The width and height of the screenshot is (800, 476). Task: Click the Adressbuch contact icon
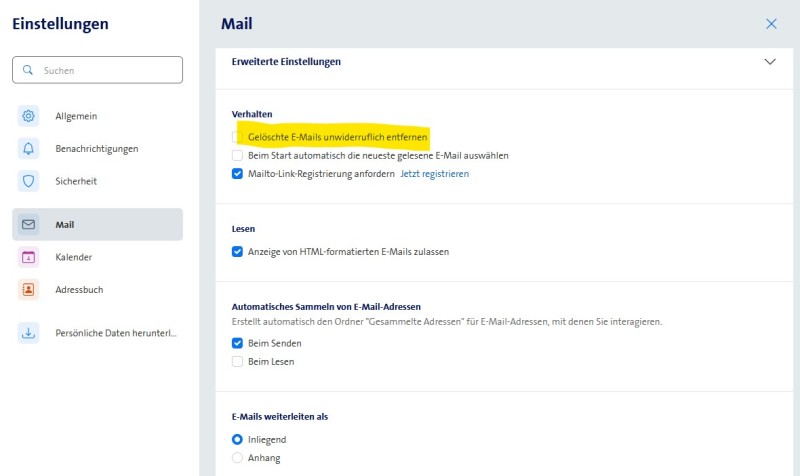tap(28, 289)
